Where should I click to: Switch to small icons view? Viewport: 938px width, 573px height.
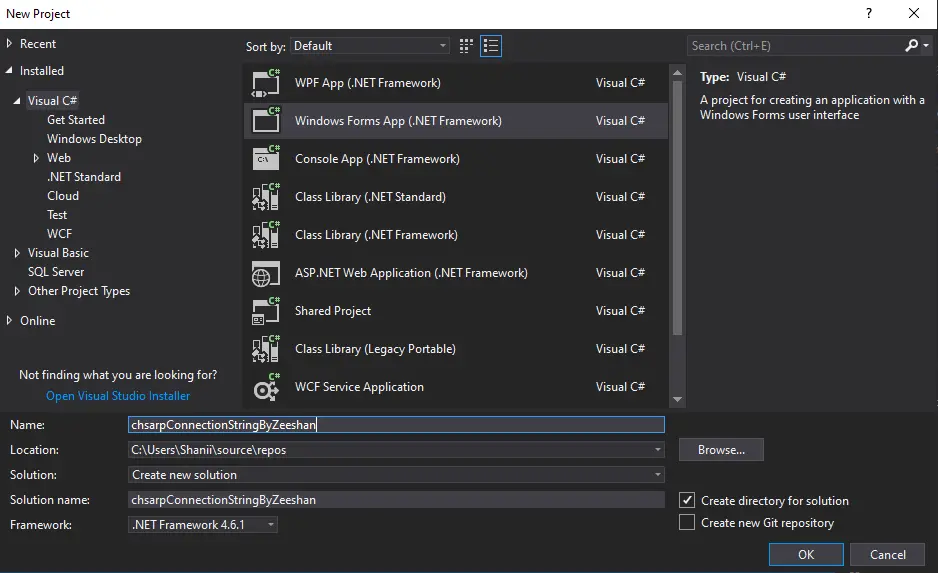[466, 46]
